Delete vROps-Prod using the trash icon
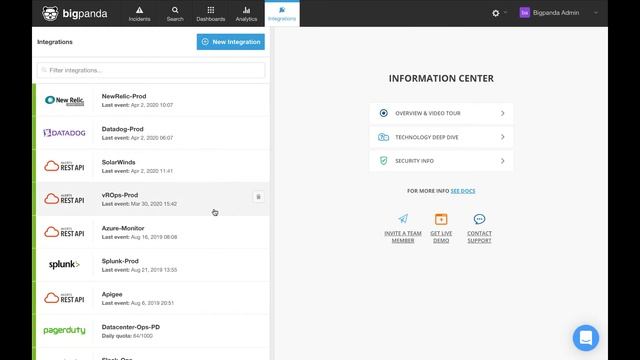 (x=258, y=197)
